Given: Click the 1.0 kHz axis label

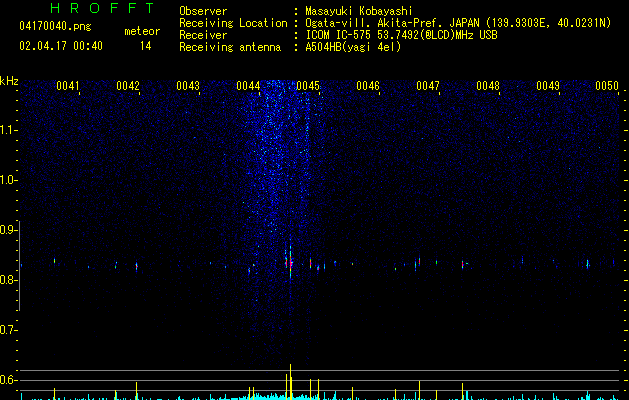Looking at the screenshot, I should [x=7, y=180].
